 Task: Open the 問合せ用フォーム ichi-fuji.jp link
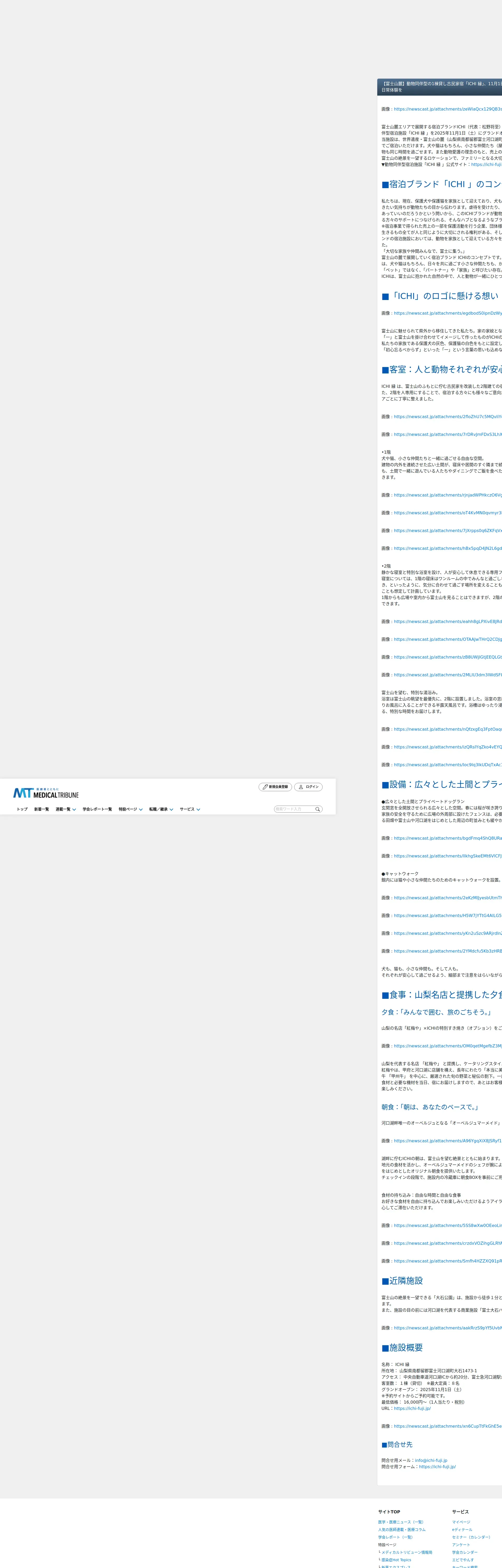(437, 1467)
